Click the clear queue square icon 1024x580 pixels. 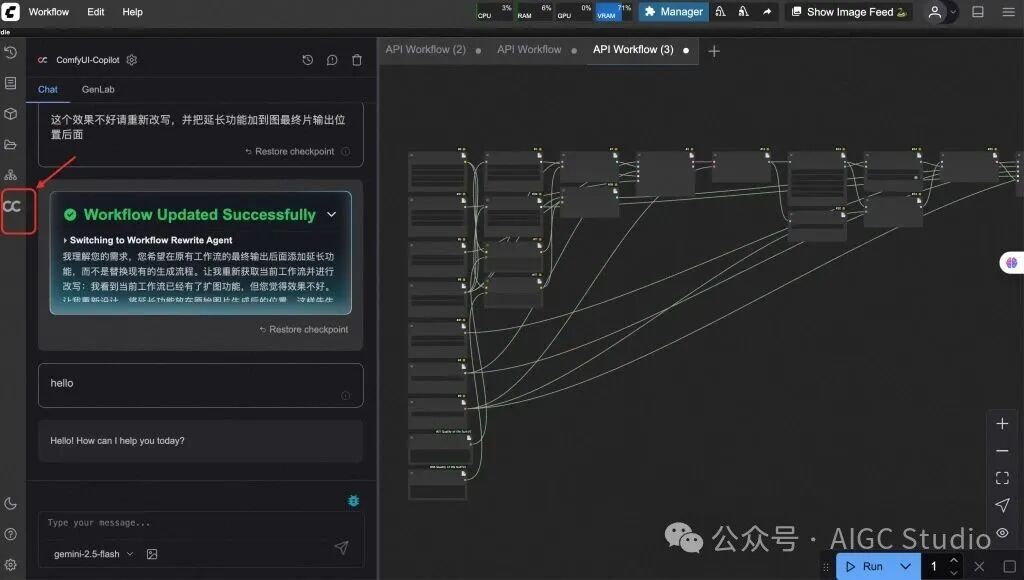[x=1009, y=566]
